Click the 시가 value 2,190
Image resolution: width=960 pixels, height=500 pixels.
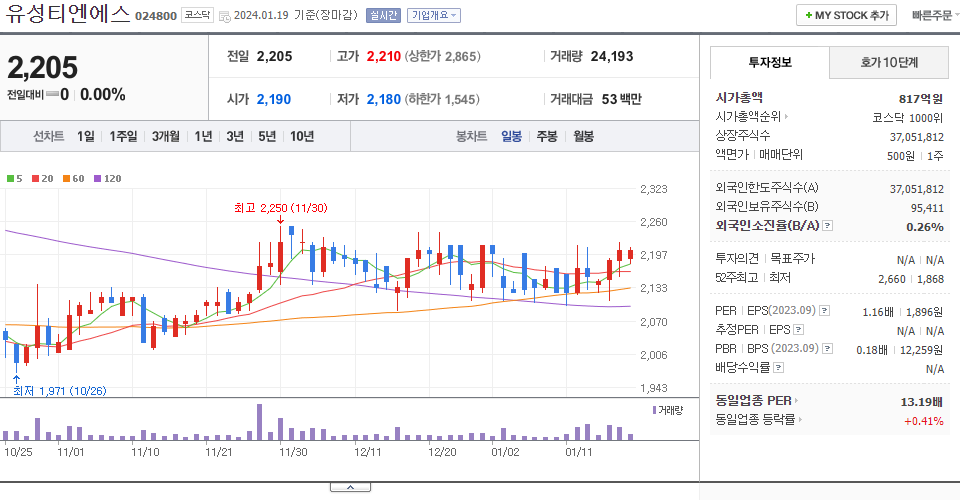click(274, 99)
